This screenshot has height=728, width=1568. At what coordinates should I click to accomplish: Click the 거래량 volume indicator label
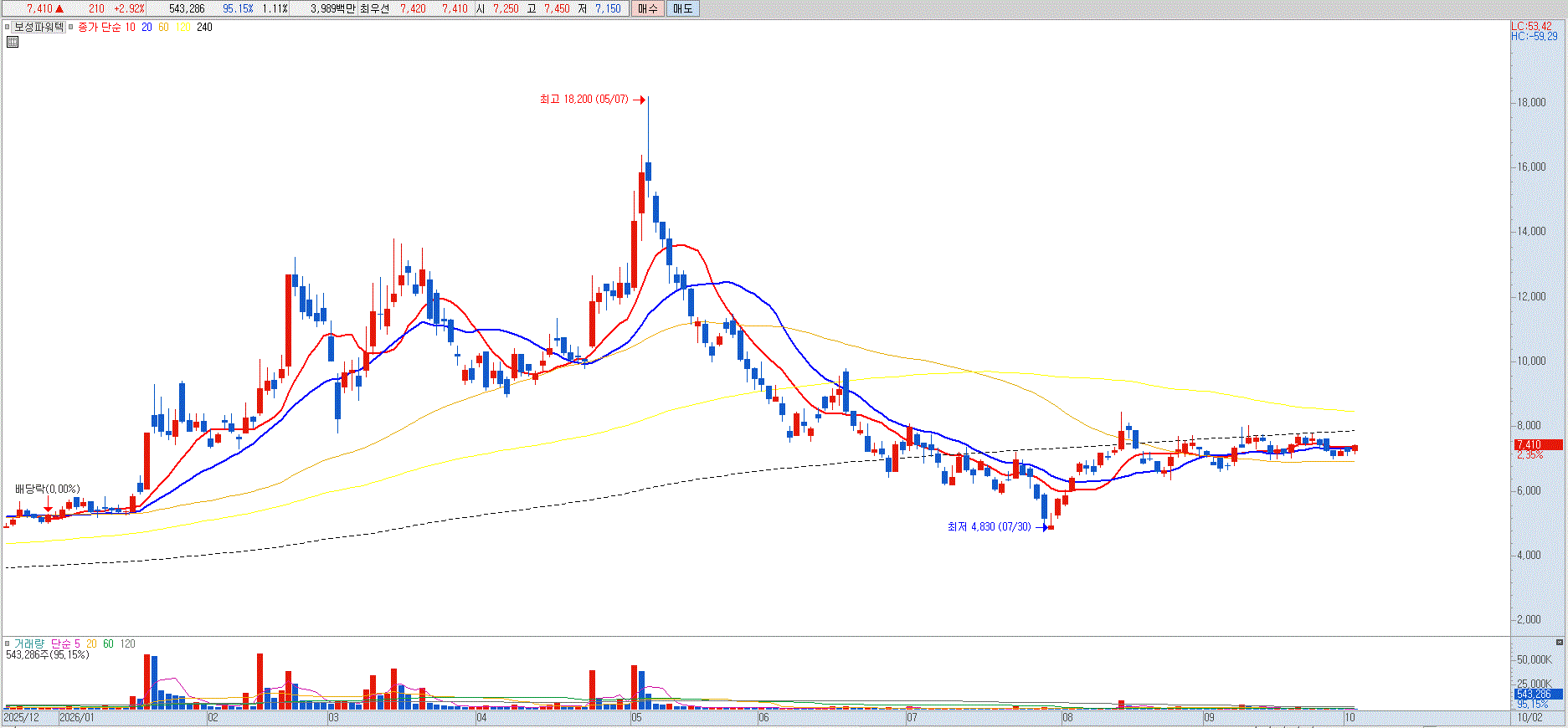click(28, 643)
